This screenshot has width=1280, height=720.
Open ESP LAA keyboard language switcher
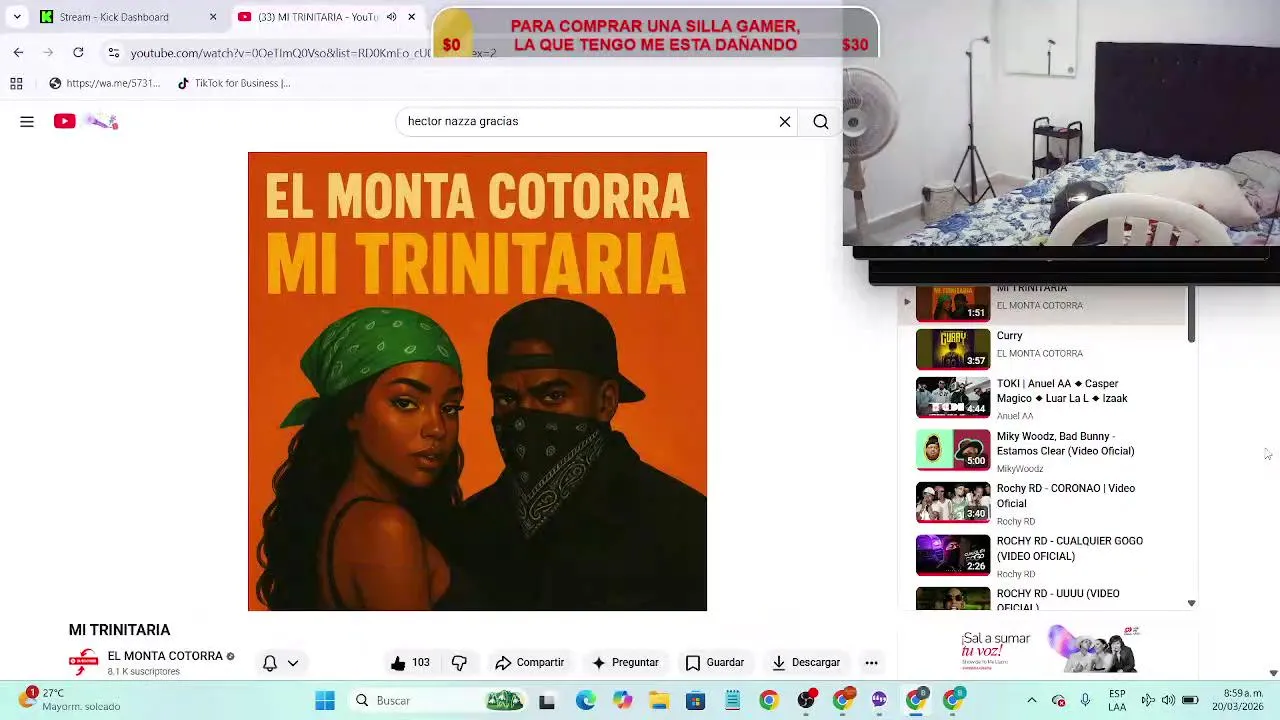click(1117, 700)
